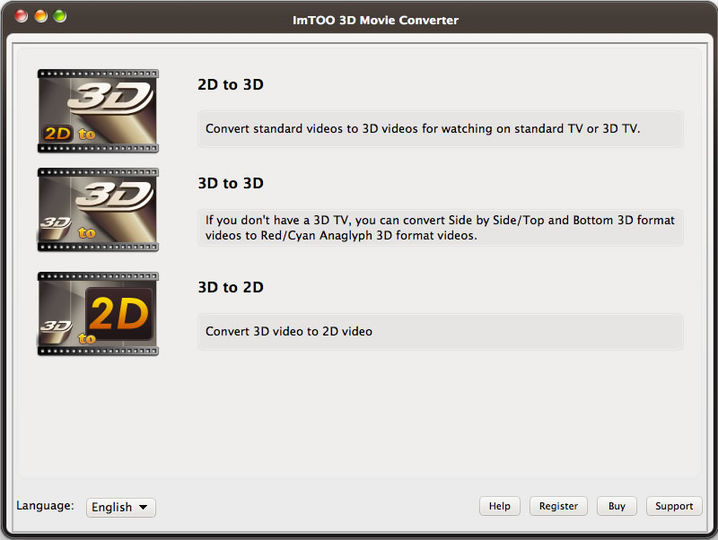The image size is (718, 540).
Task: Click the Language label text
Action: point(45,506)
